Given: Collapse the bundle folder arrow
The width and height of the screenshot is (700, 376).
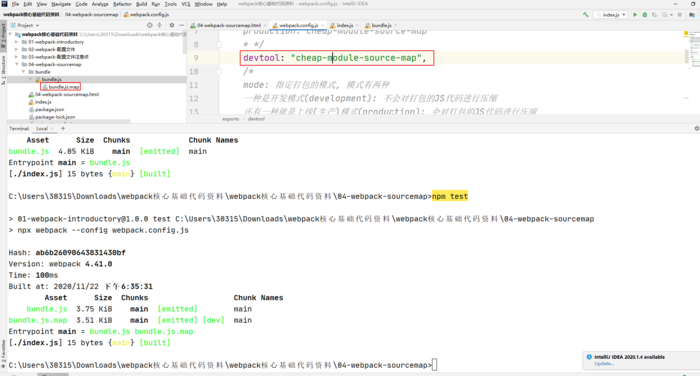Looking at the screenshot, I should tap(23, 72).
